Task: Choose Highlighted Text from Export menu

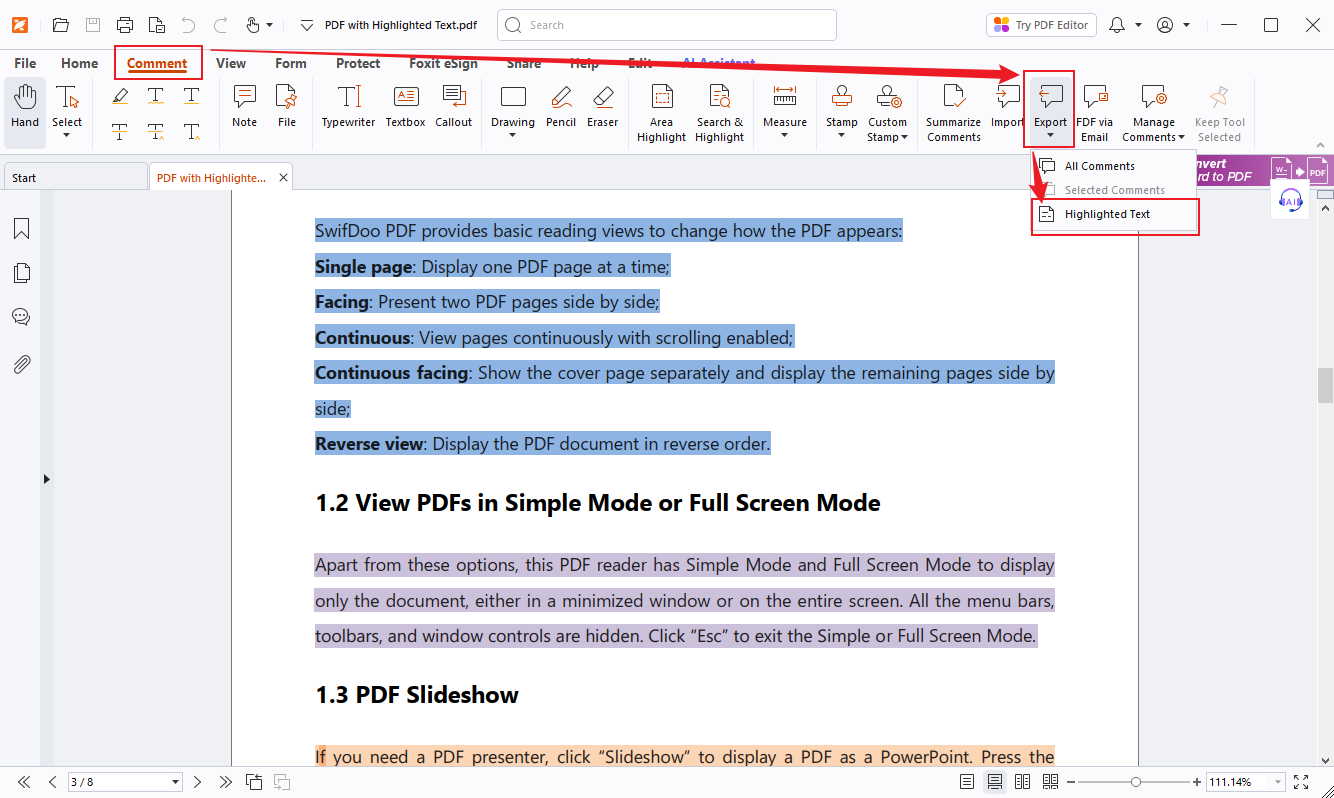Action: coord(1107,214)
